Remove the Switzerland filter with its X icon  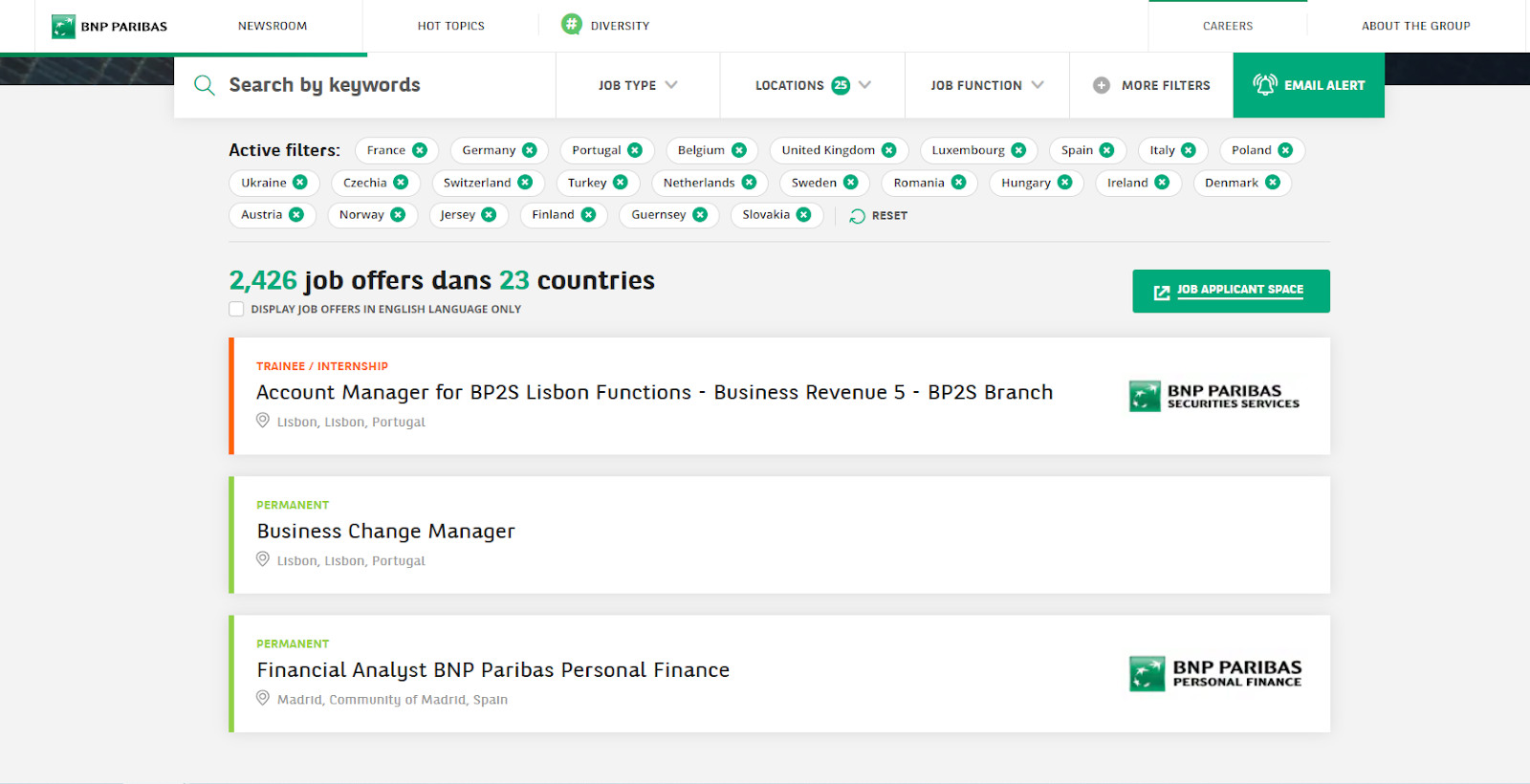click(525, 182)
